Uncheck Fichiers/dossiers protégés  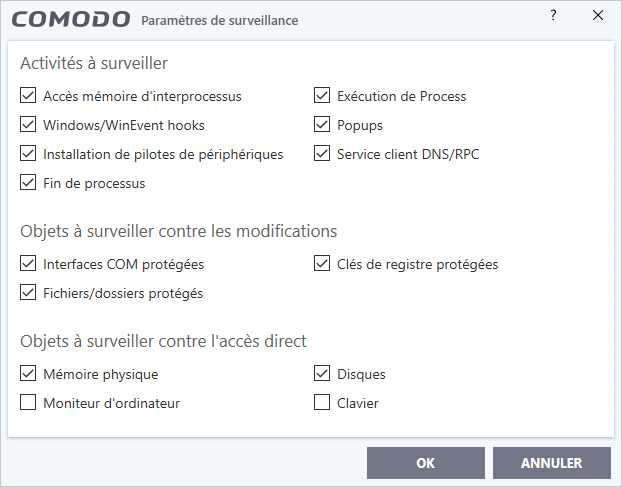point(28,293)
